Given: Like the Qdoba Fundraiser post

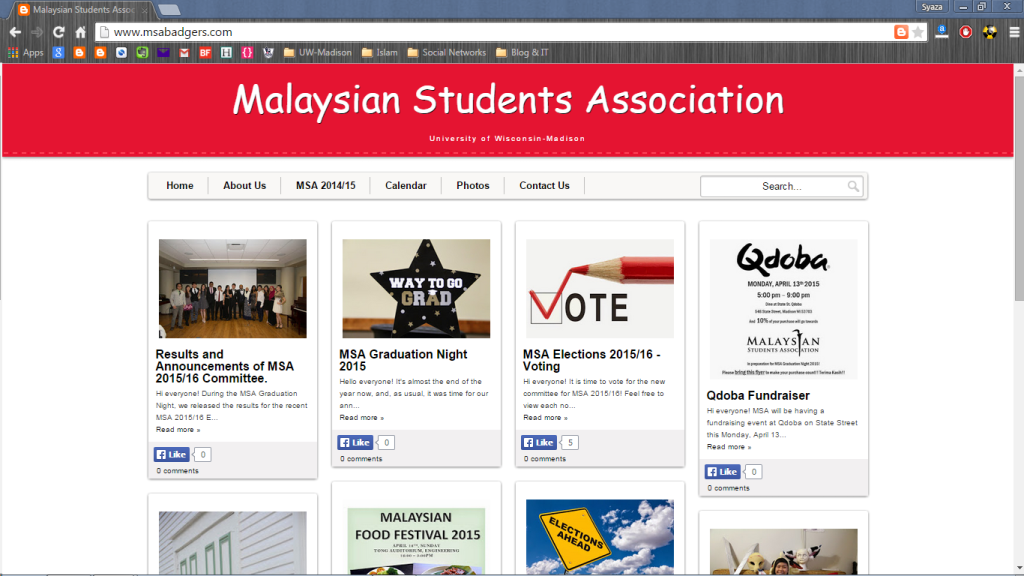Looking at the screenshot, I should coord(722,472).
